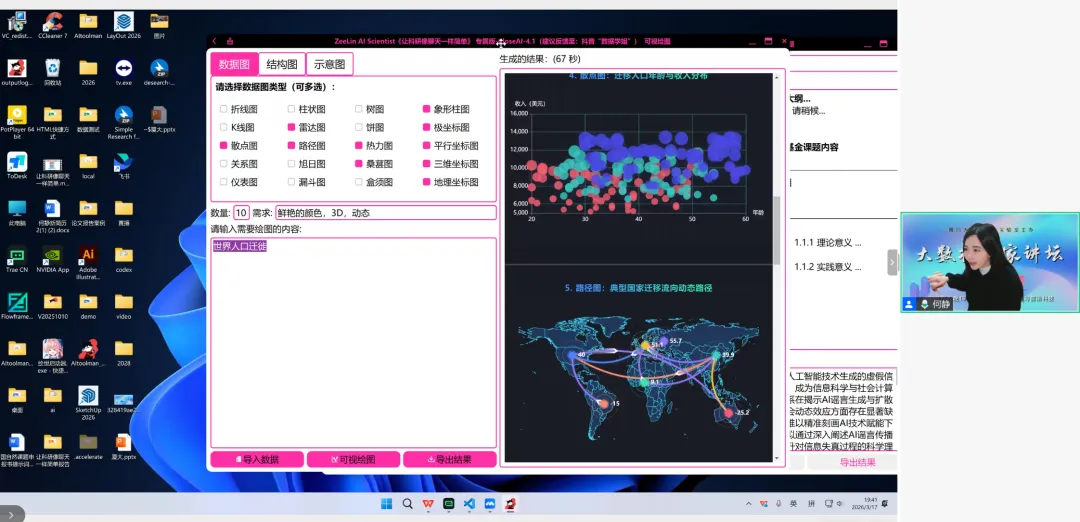1080x522 pixels.
Task: Click scroll-down arrow of results panel
Action: [776, 458]
